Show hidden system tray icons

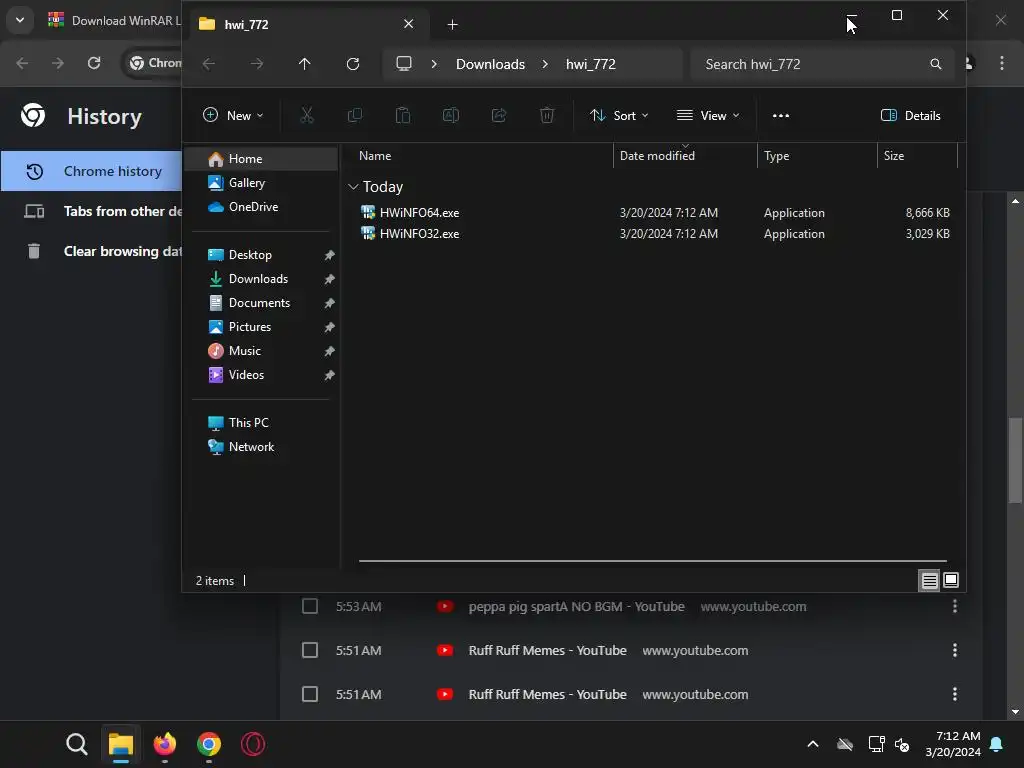tap(813, 744)
